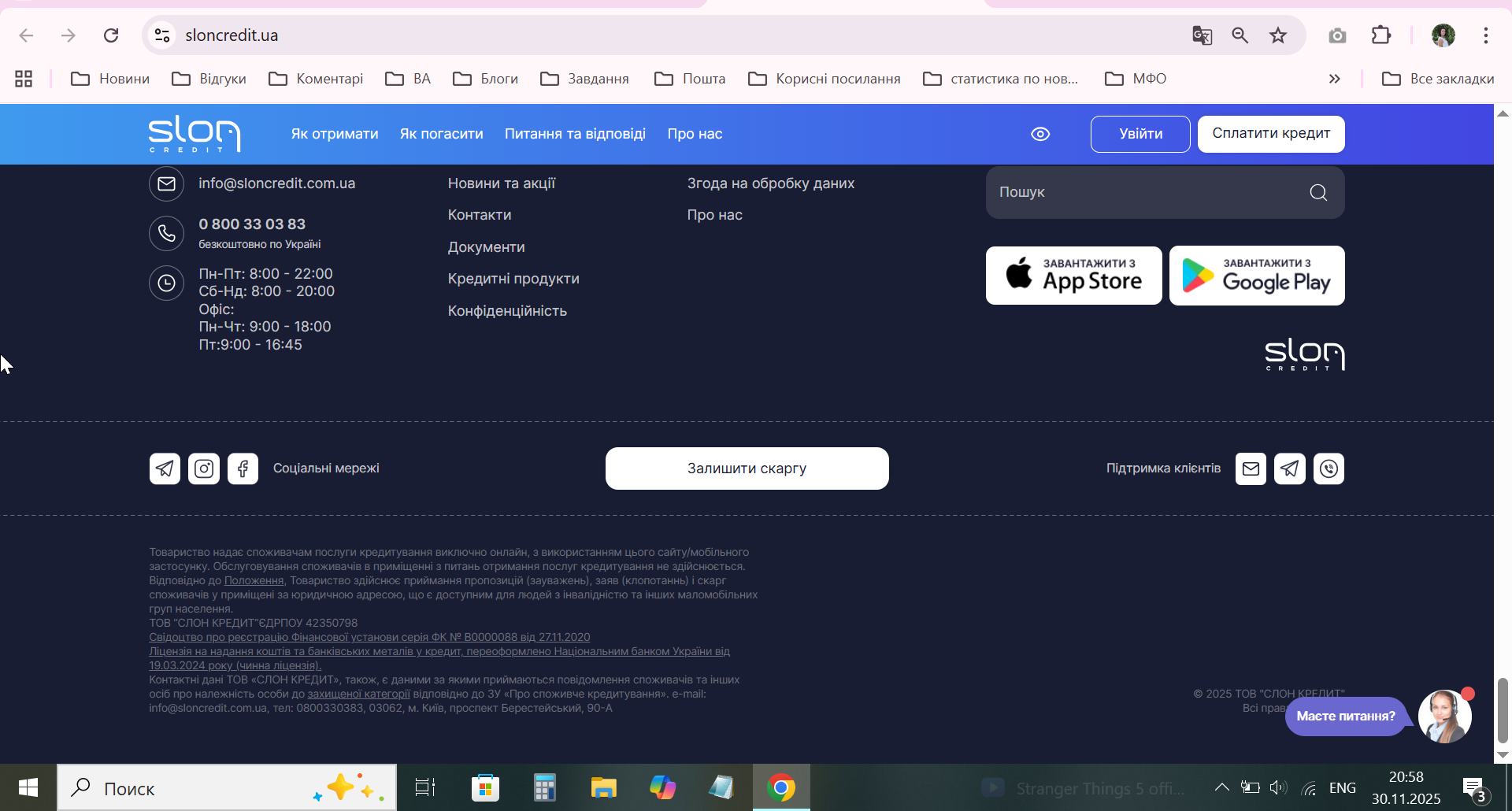Open the Корисні посилання bookmark folder
Viewport: 1512px width, 811px height.
(x=825, y=79)
